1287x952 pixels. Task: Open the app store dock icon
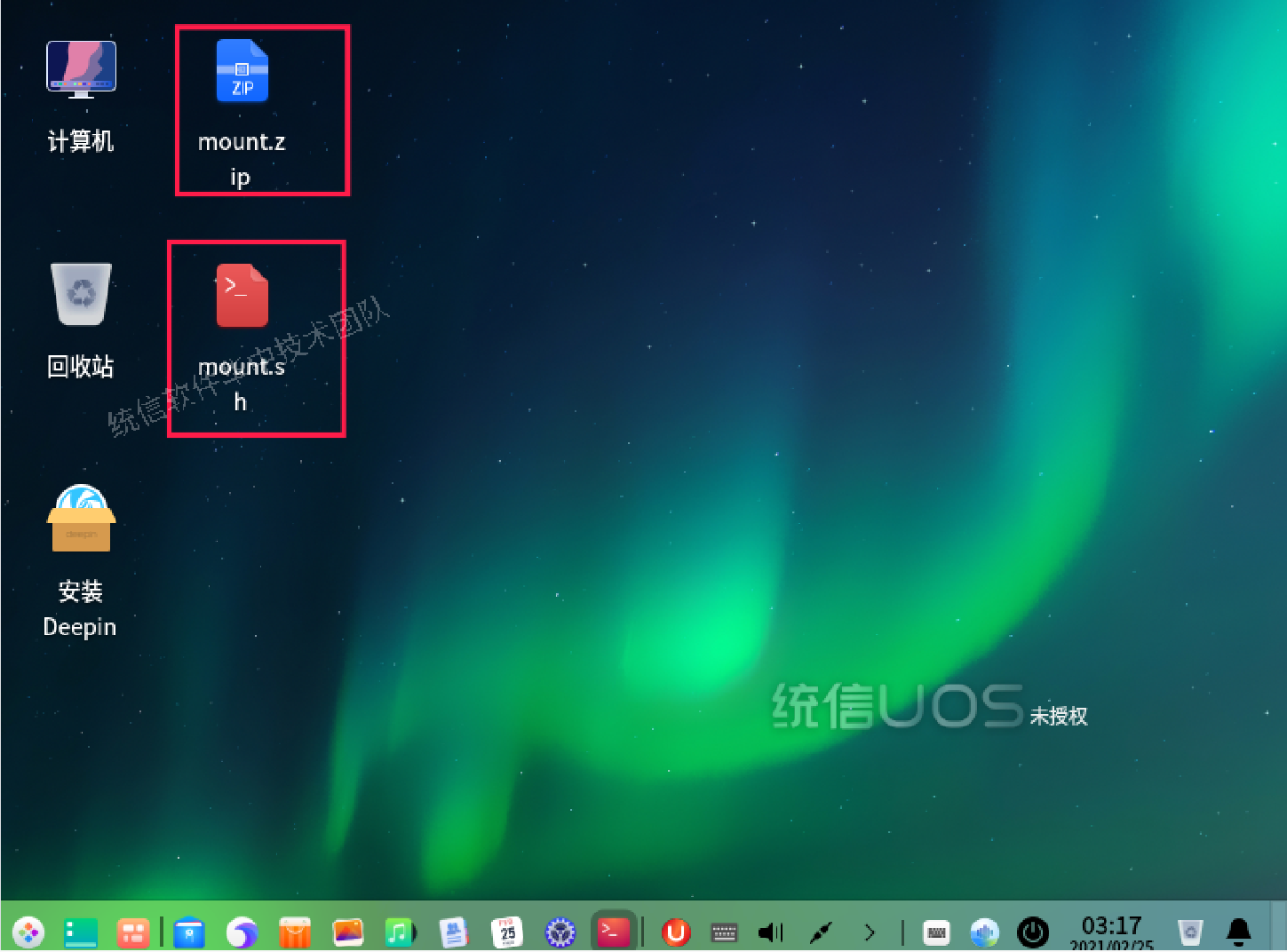[x=295, y=932]
